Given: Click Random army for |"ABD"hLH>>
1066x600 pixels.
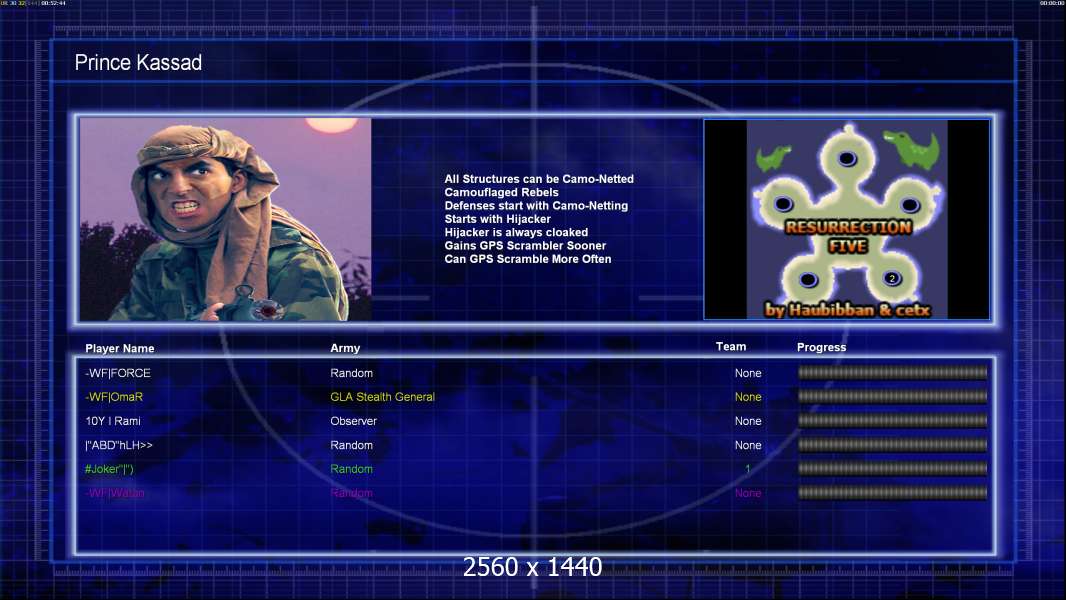Looking at the screenshot, I should tap(351, 445).
